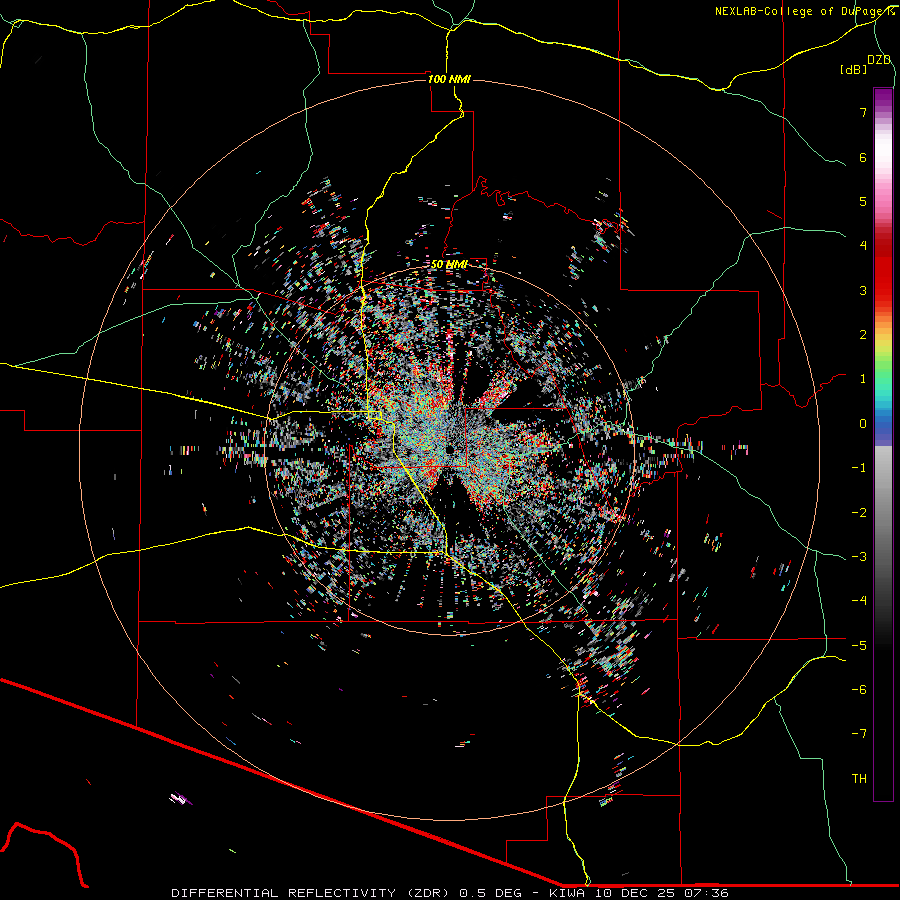Click the -1 dB value on color scale
This screenshot has width=900, height=900.
859,468
